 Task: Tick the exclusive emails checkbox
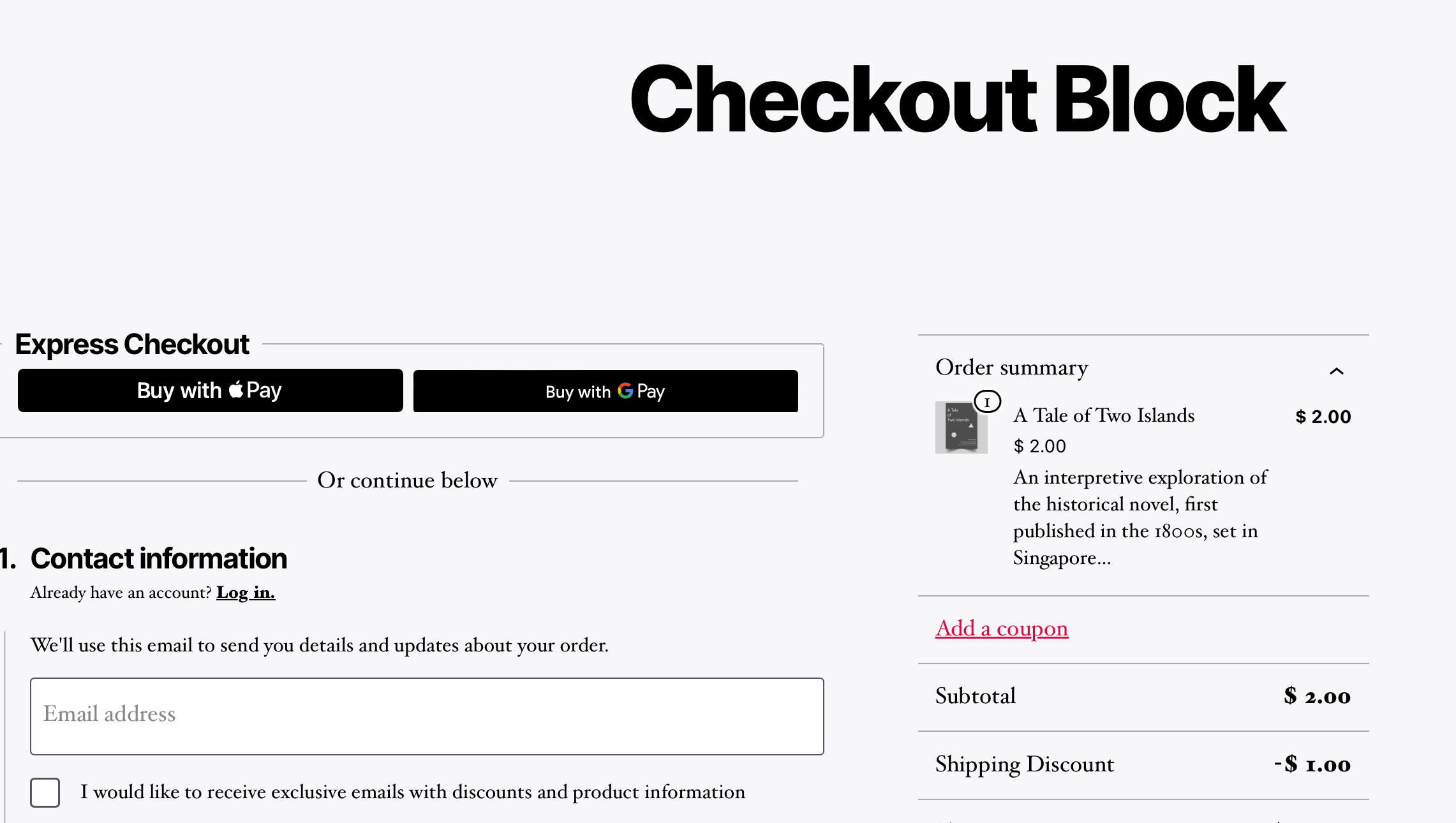point(45,792)
